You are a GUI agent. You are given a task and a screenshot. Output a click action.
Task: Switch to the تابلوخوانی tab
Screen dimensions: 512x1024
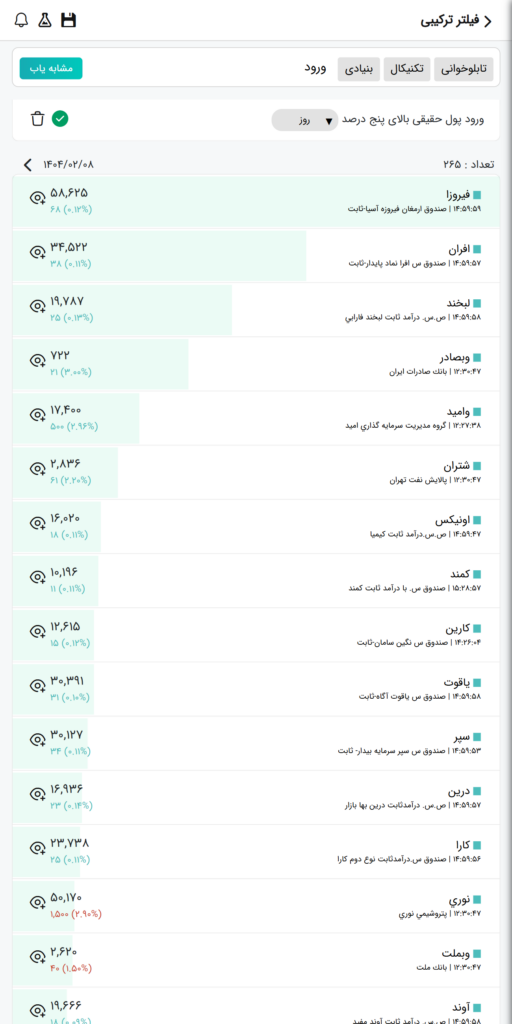pos(464,69)
